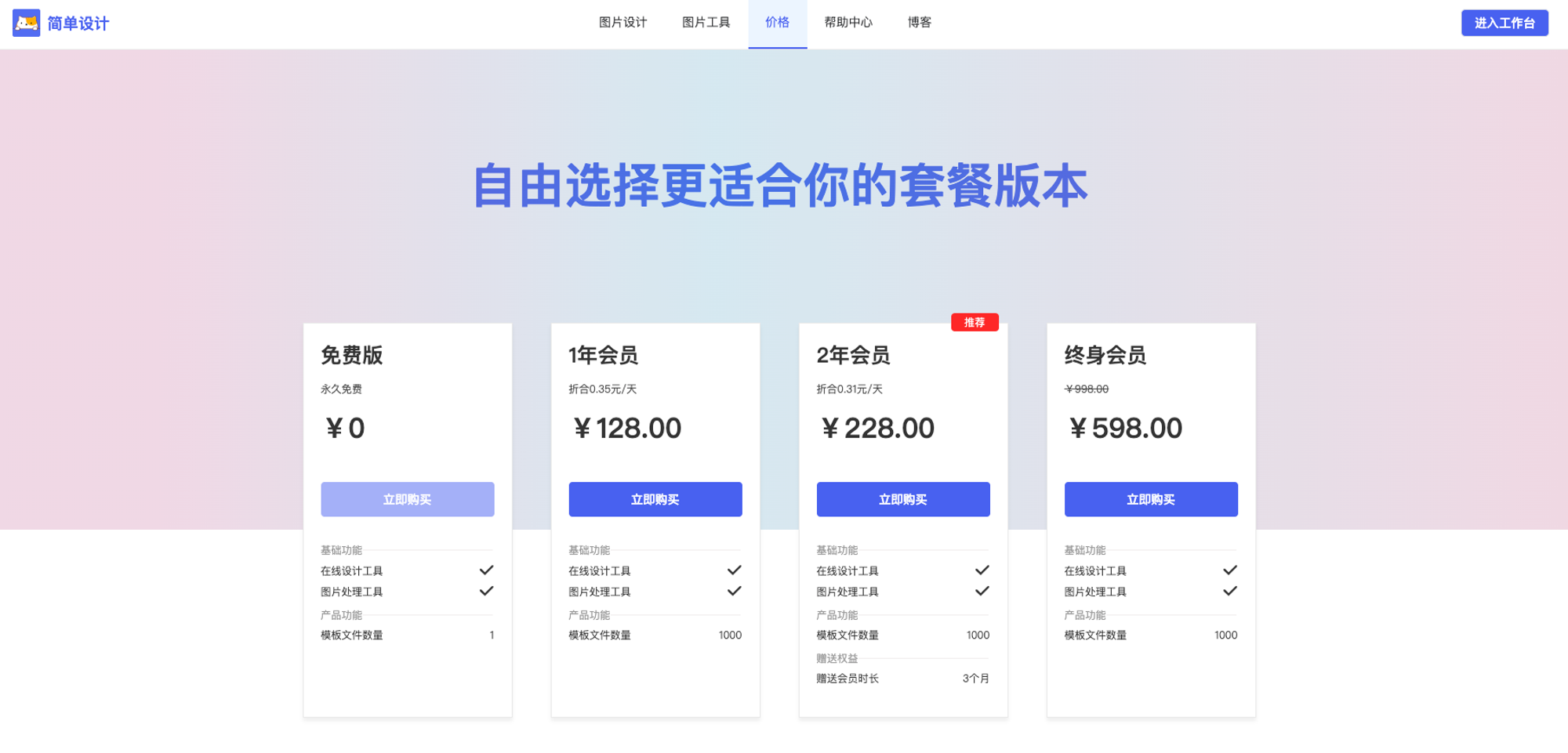
Task: Open the 图片工具 menu item
Action: tap(706, 23)
